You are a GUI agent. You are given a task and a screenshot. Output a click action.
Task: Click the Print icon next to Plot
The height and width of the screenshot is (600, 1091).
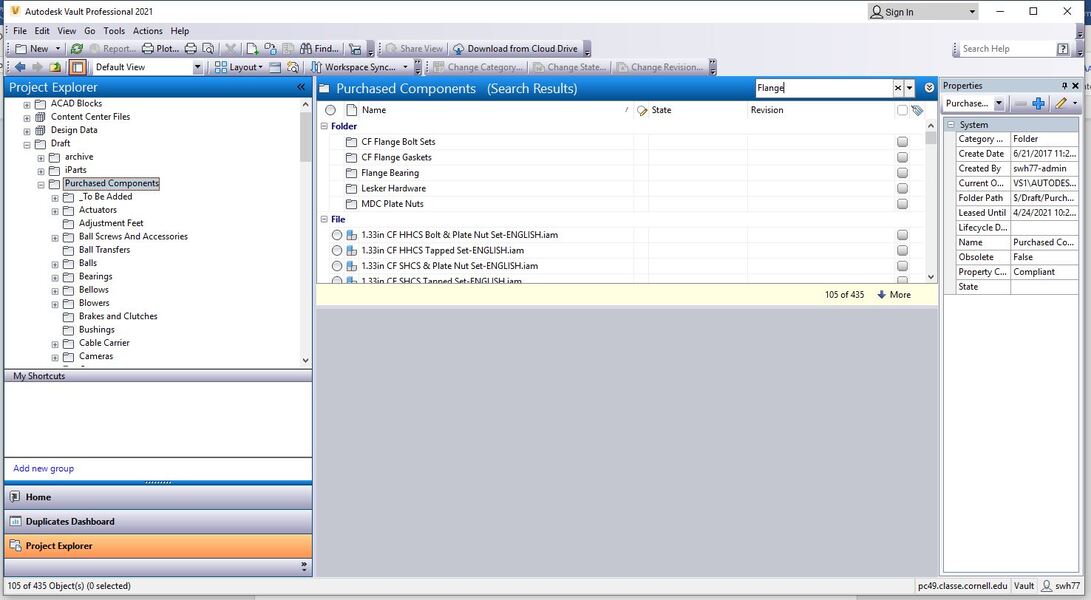pos(191,49)
